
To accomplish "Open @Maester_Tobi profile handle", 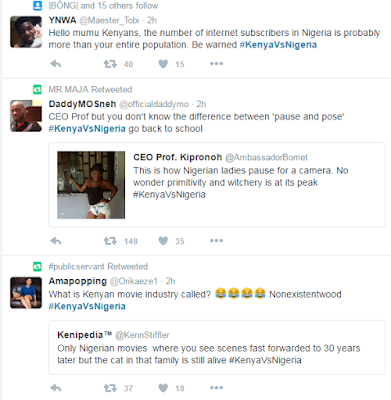I will tap(109, 20).
